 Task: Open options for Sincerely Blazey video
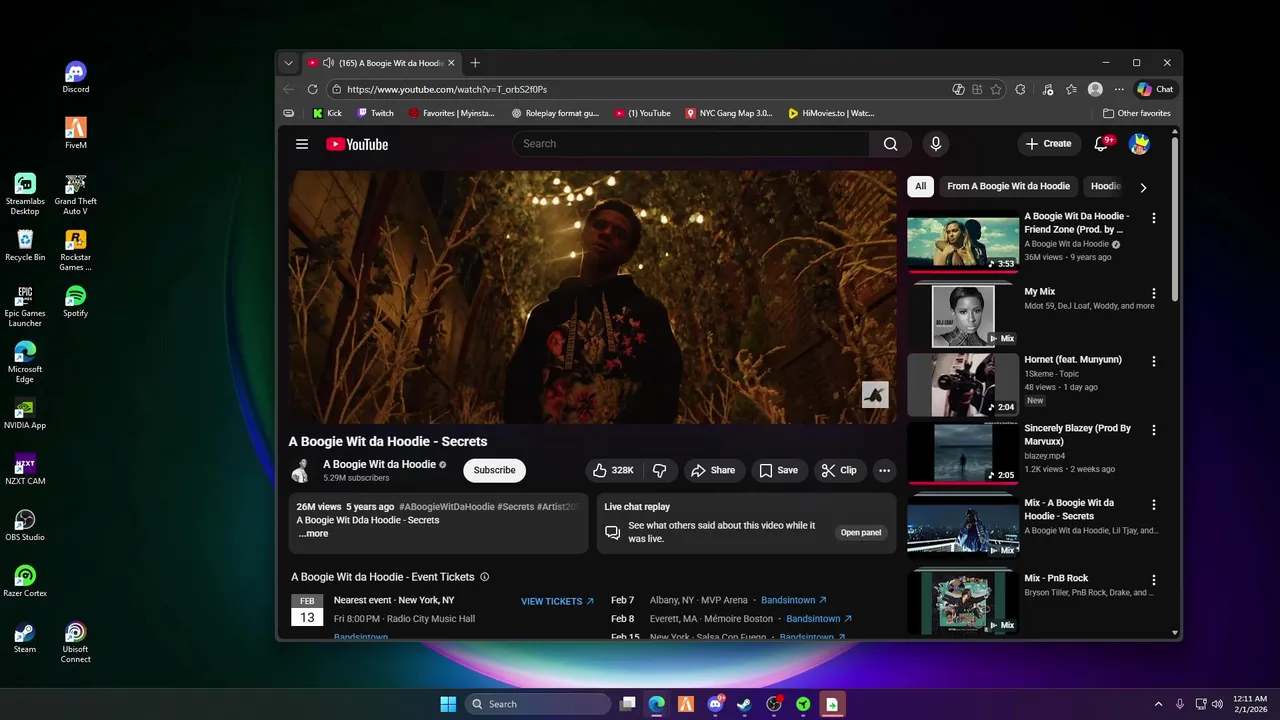coord(1154,430)
